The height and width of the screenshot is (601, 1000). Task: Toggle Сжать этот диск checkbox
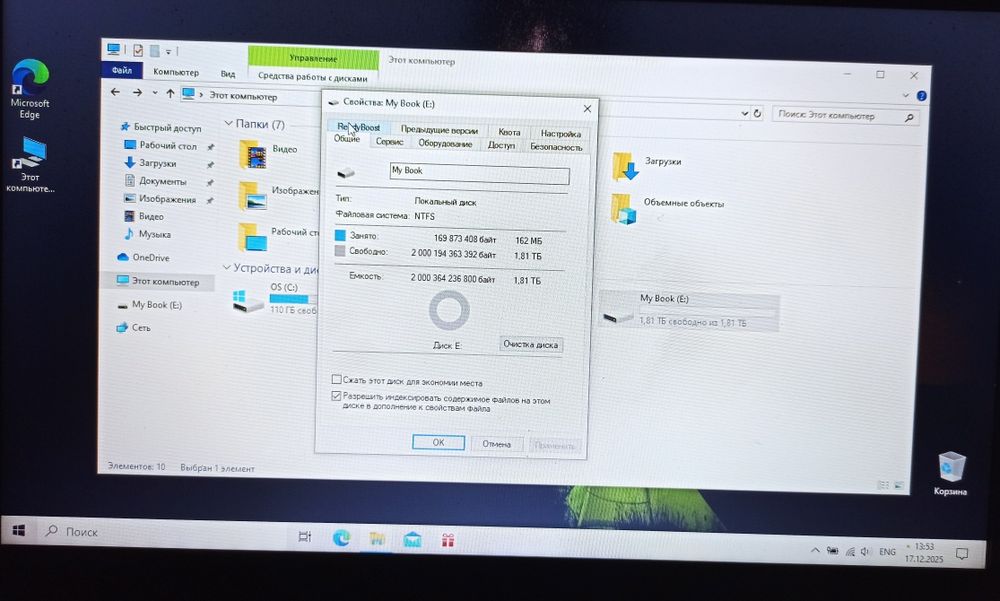(336, 379)
